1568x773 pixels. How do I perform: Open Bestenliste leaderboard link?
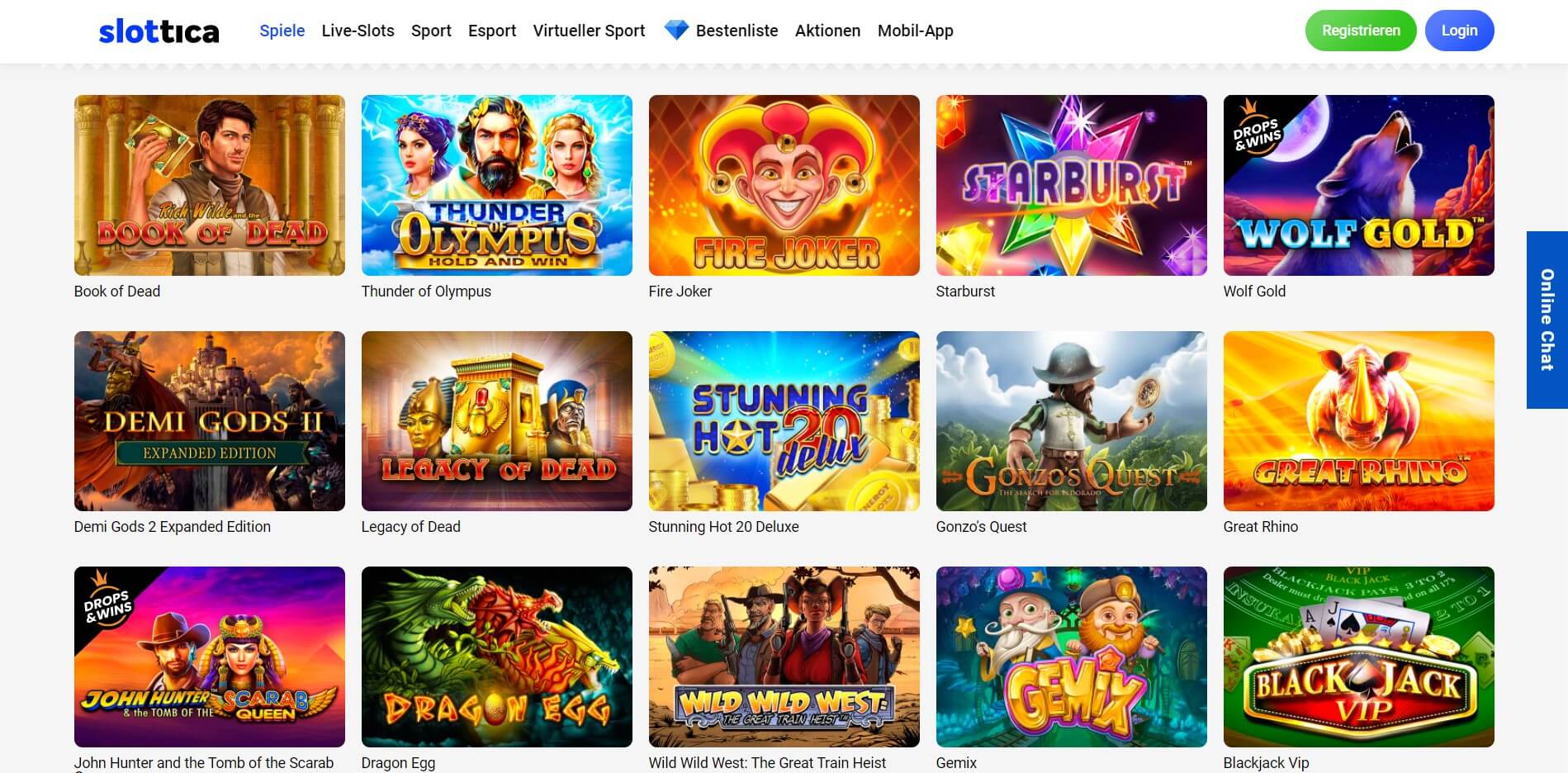click(x=737, y=31)
